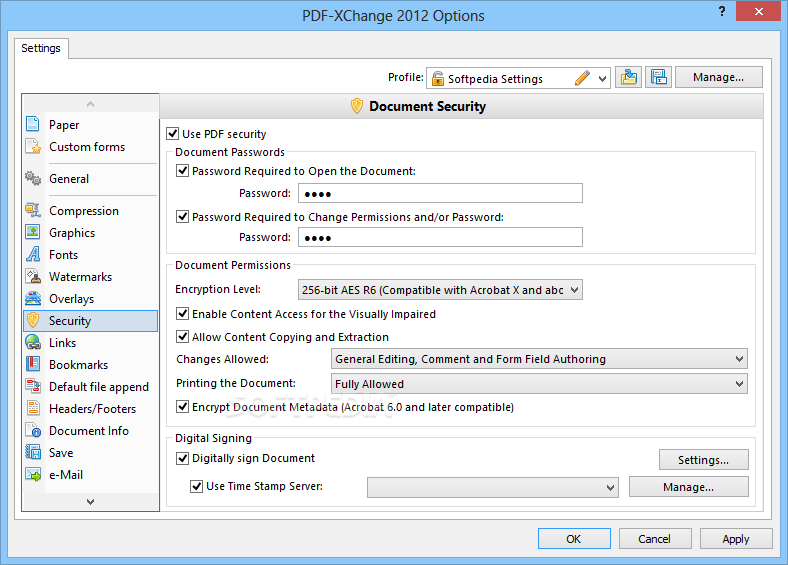Toggle Password Required to Open the Document
Viewport: 788px width, 565px height.
[x=182, y=171]
